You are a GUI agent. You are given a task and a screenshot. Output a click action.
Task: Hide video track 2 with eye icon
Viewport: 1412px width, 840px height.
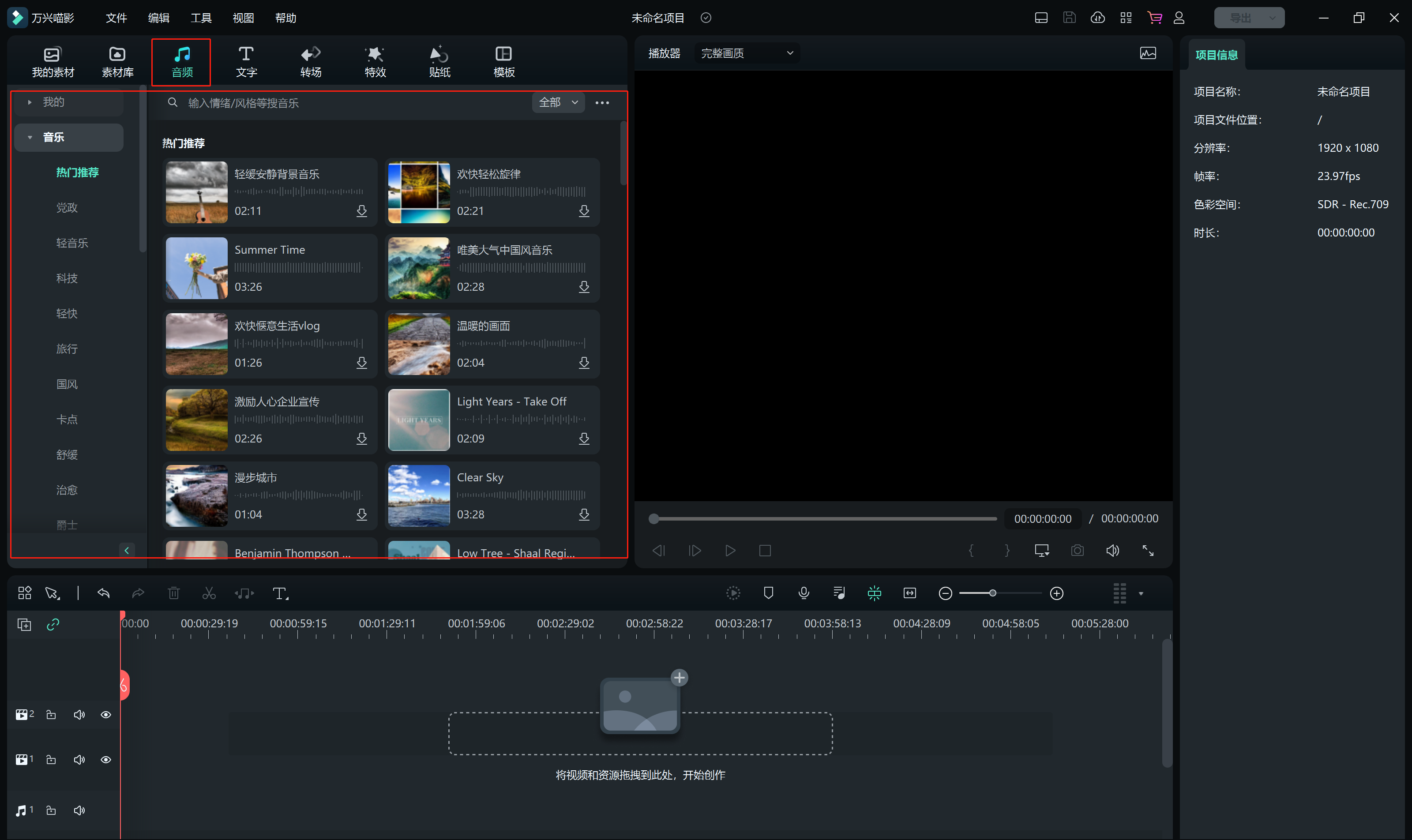tap(105, 714)
